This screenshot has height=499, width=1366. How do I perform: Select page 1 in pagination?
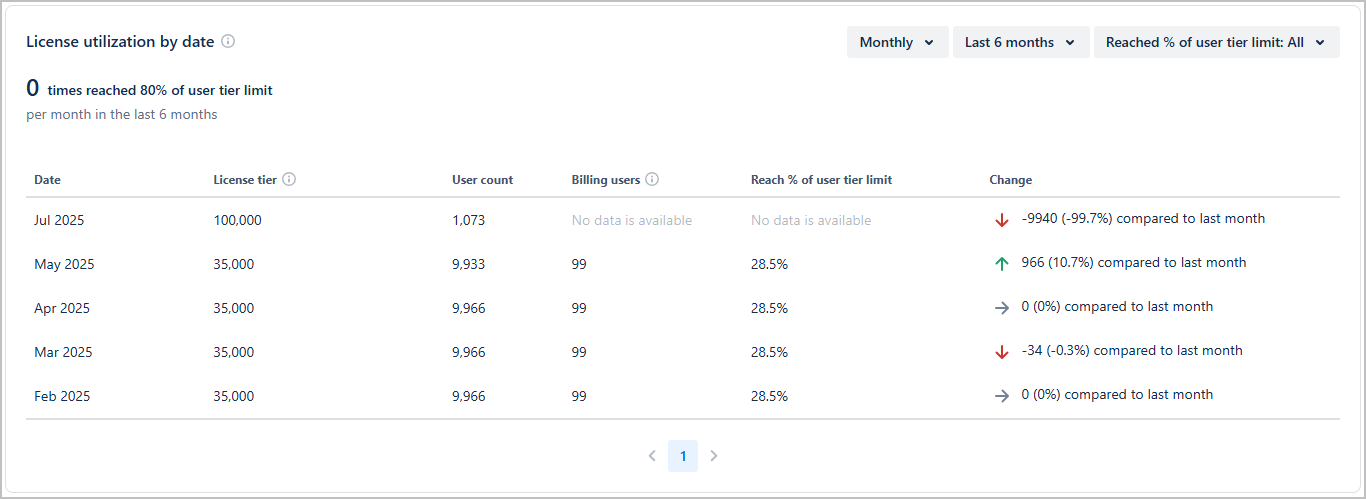[x=683, y=456]
